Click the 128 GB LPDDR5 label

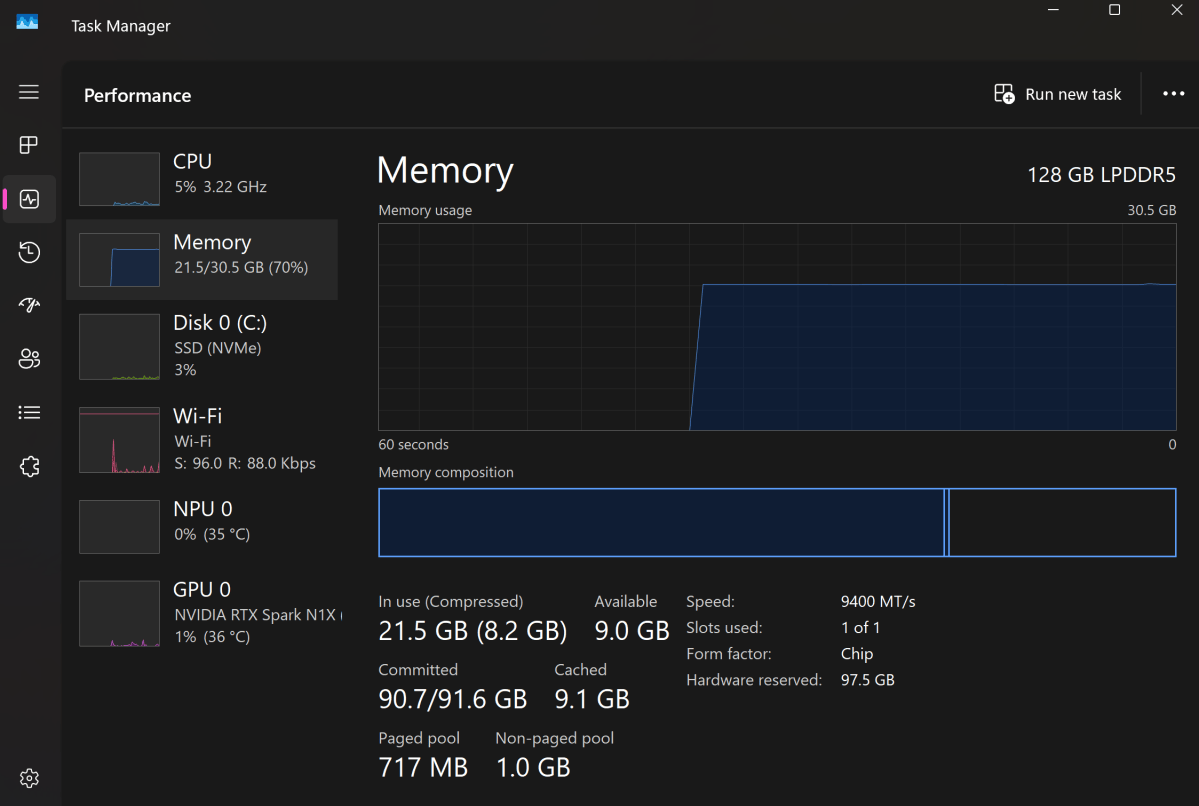coord(1101,175)
